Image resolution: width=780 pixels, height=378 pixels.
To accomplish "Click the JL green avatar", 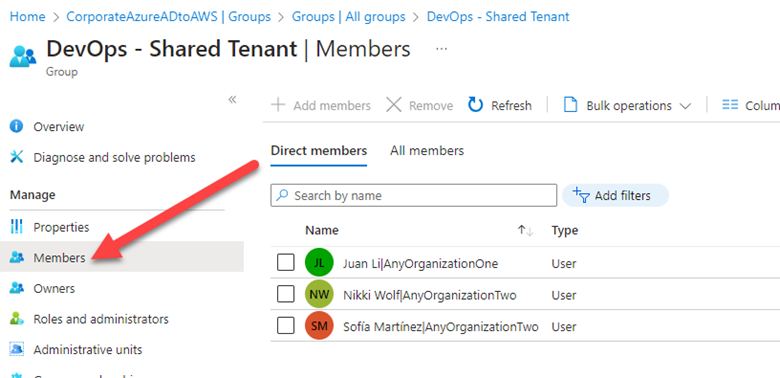I will (x=319, y=262).
